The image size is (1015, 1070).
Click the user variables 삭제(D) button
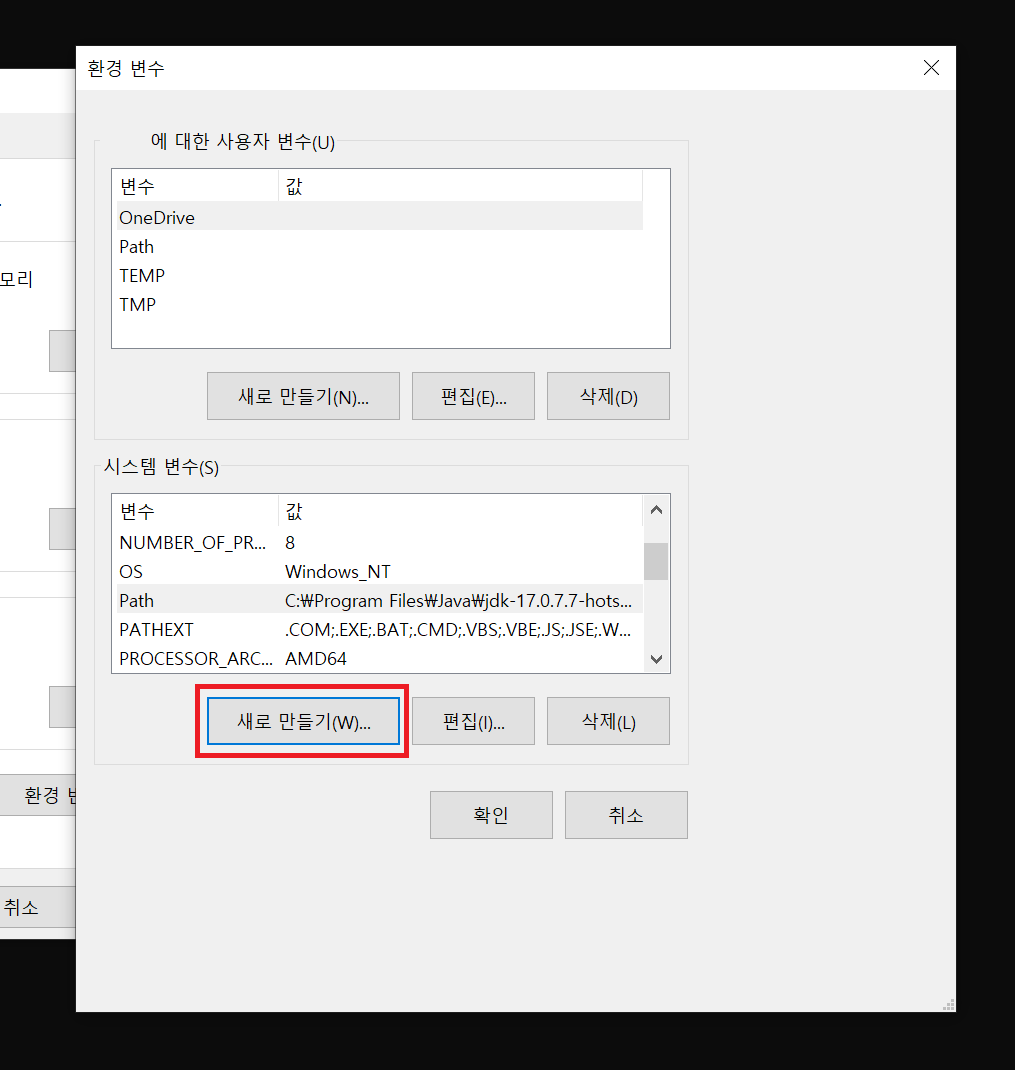[x=608, y=396]
